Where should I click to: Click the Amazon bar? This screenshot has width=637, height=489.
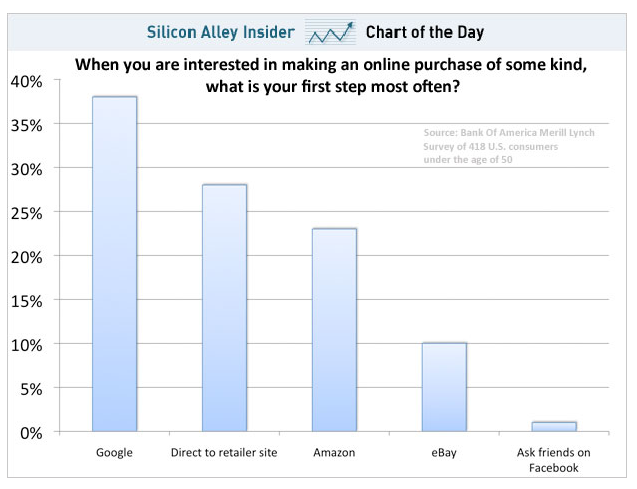(334, 330)
